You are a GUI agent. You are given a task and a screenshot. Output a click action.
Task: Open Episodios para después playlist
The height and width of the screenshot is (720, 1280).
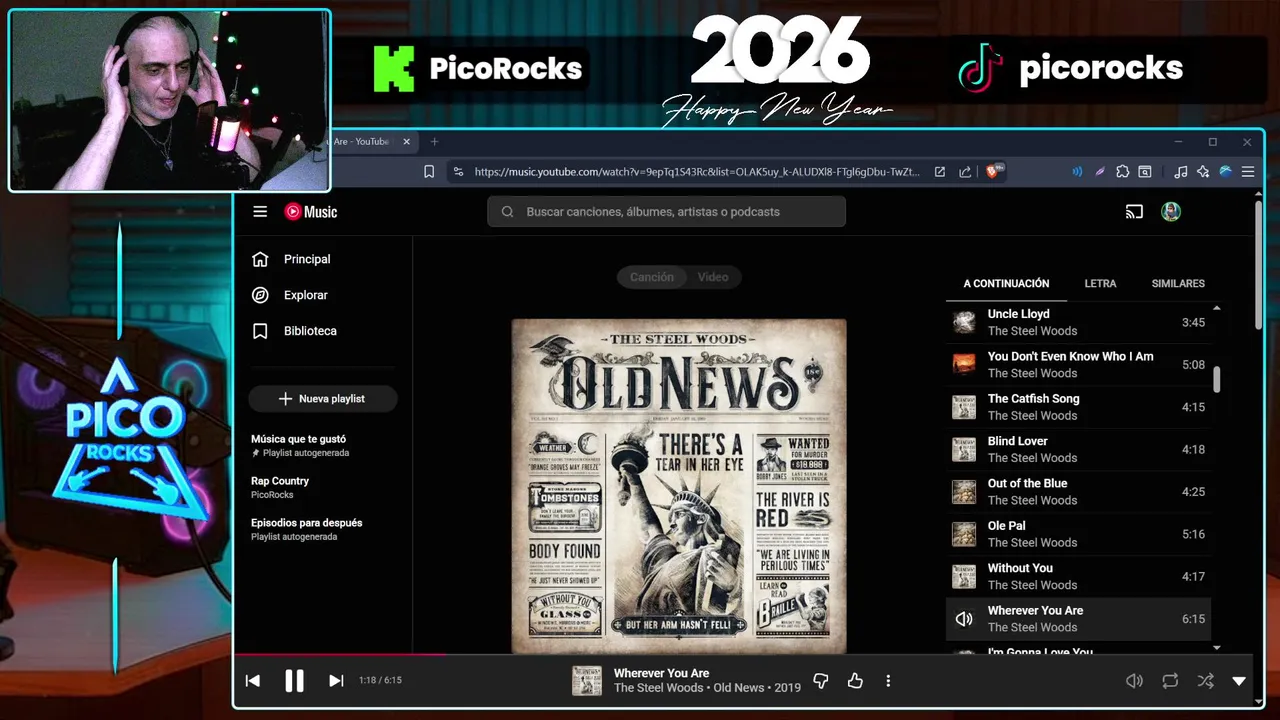tap(306, 529)
